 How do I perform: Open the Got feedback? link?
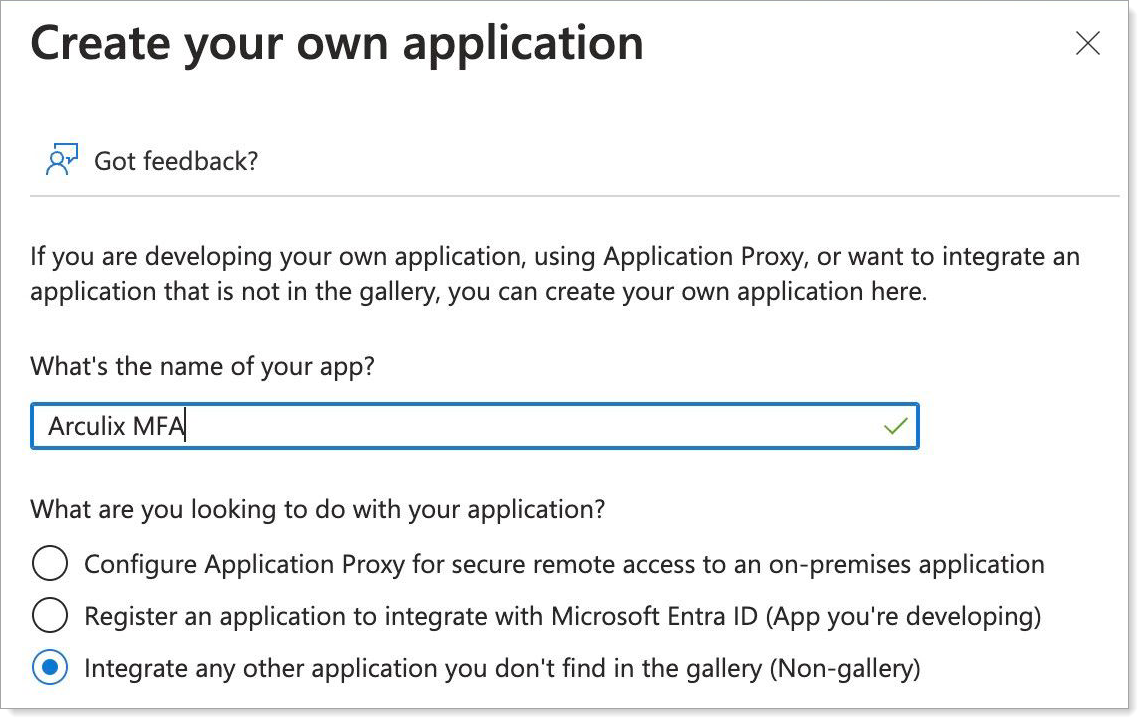(176, 160)
